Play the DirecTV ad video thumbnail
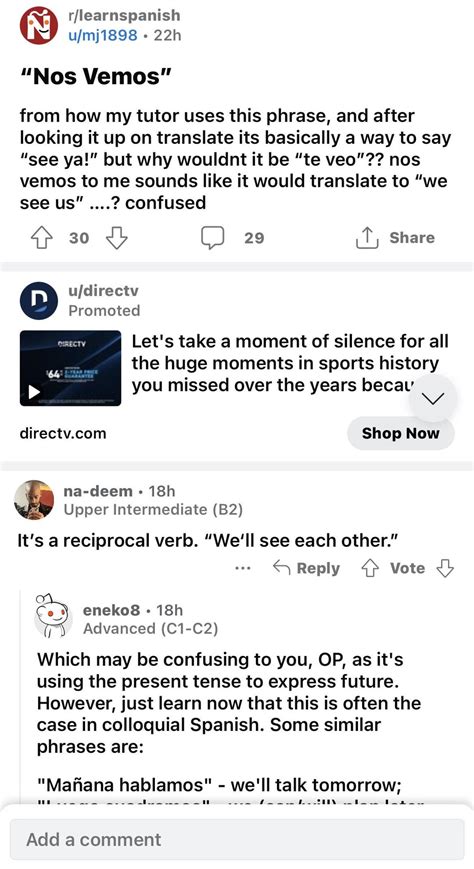 click(x=70, y=368)
